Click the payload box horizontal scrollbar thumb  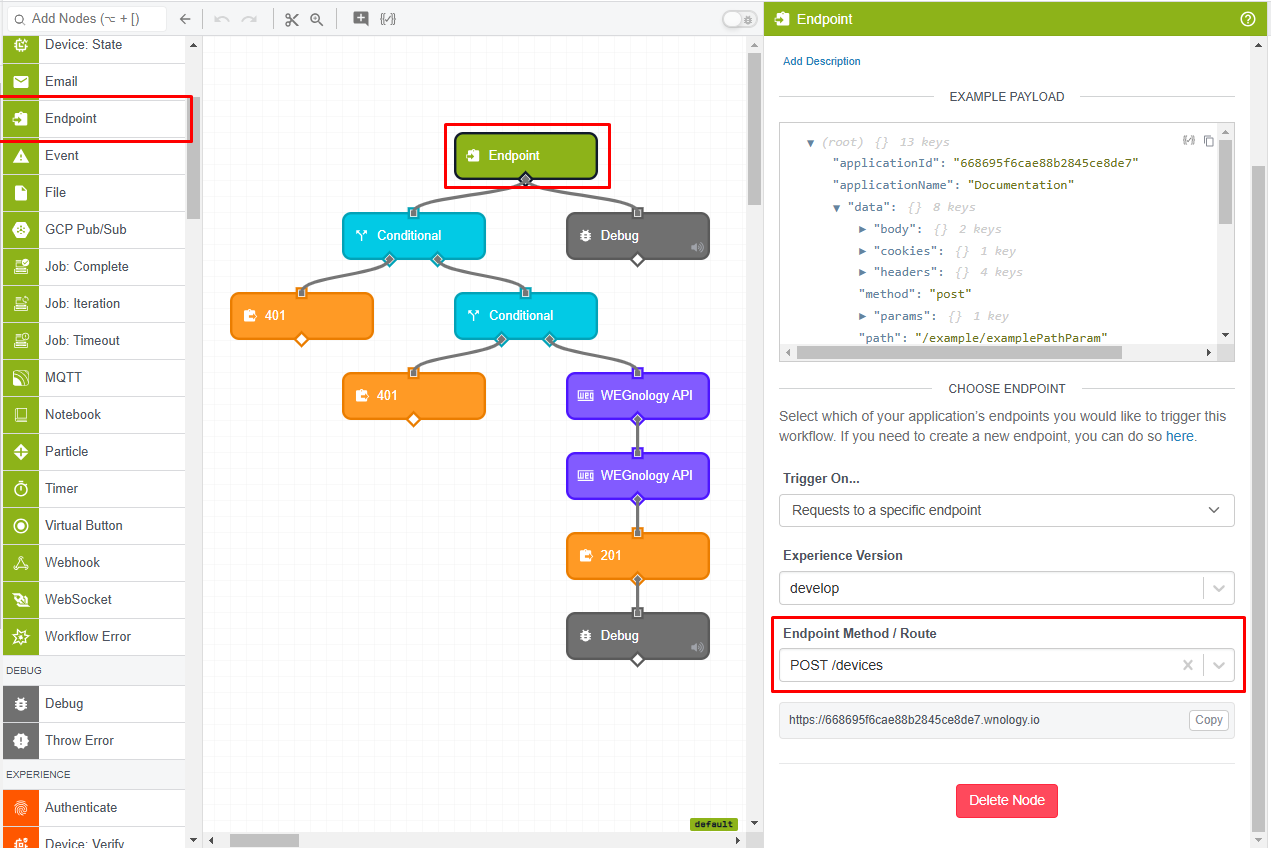(x=959, y=352)
